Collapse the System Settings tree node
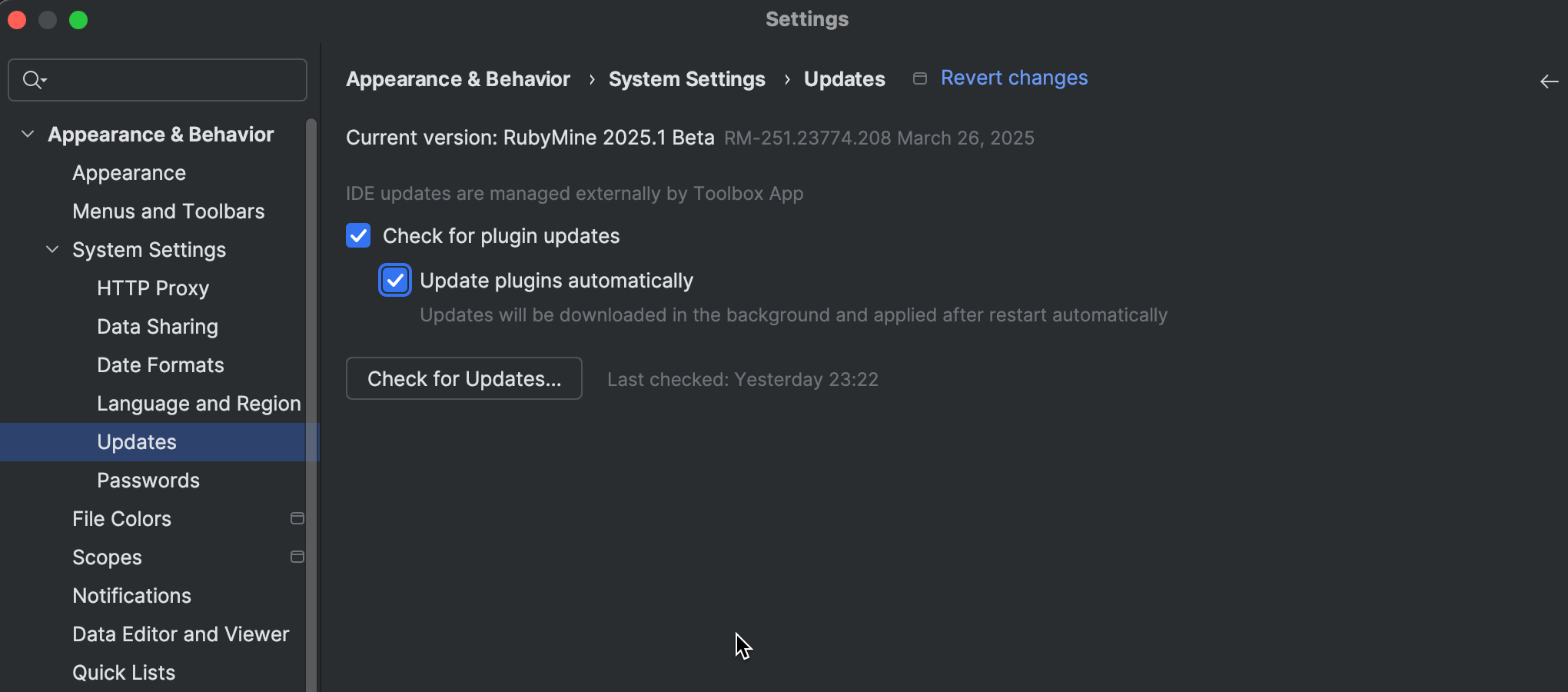Viewport: 1568px width, 692px height. point(52,249)
